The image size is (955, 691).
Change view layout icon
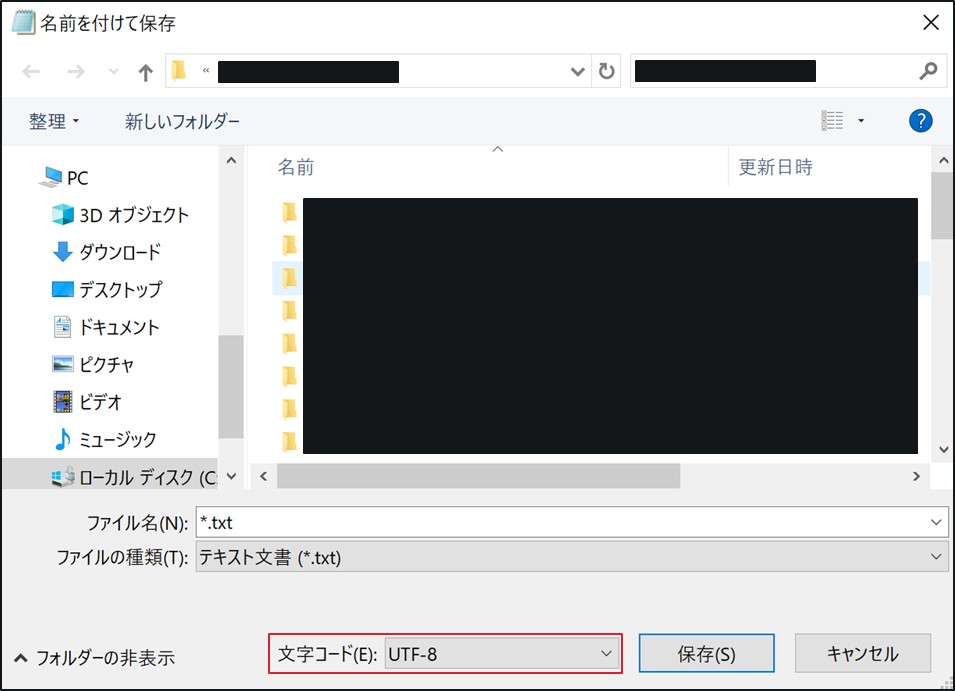[832, 121]
